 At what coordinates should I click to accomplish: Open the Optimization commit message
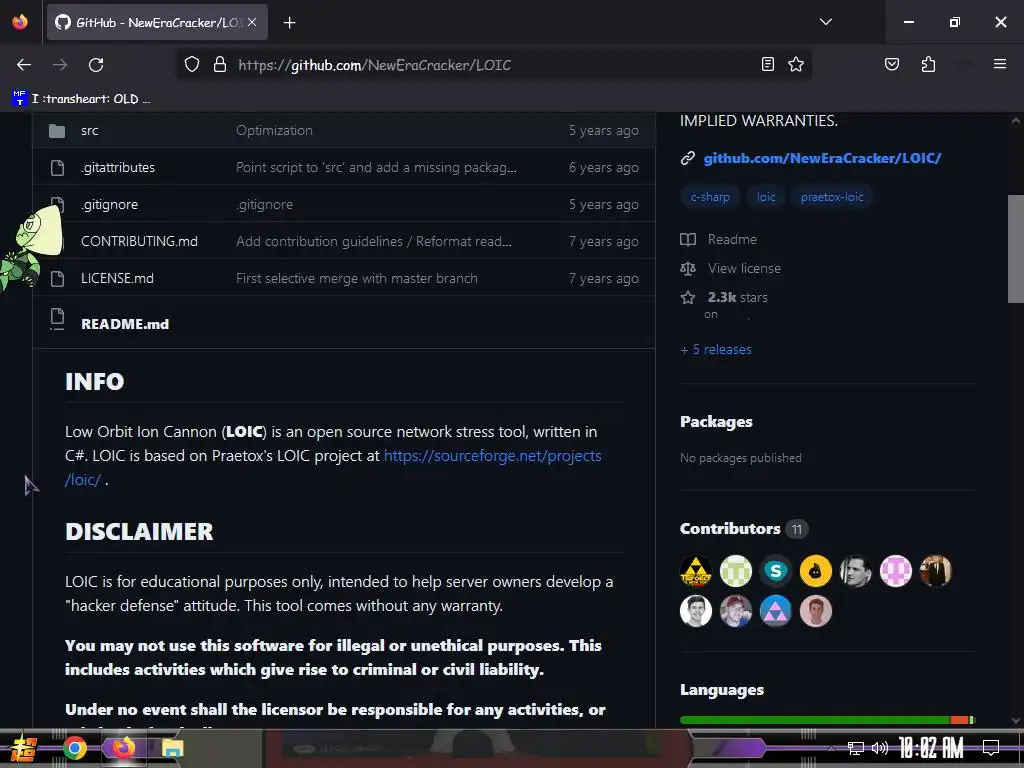(x=274, y=130)
